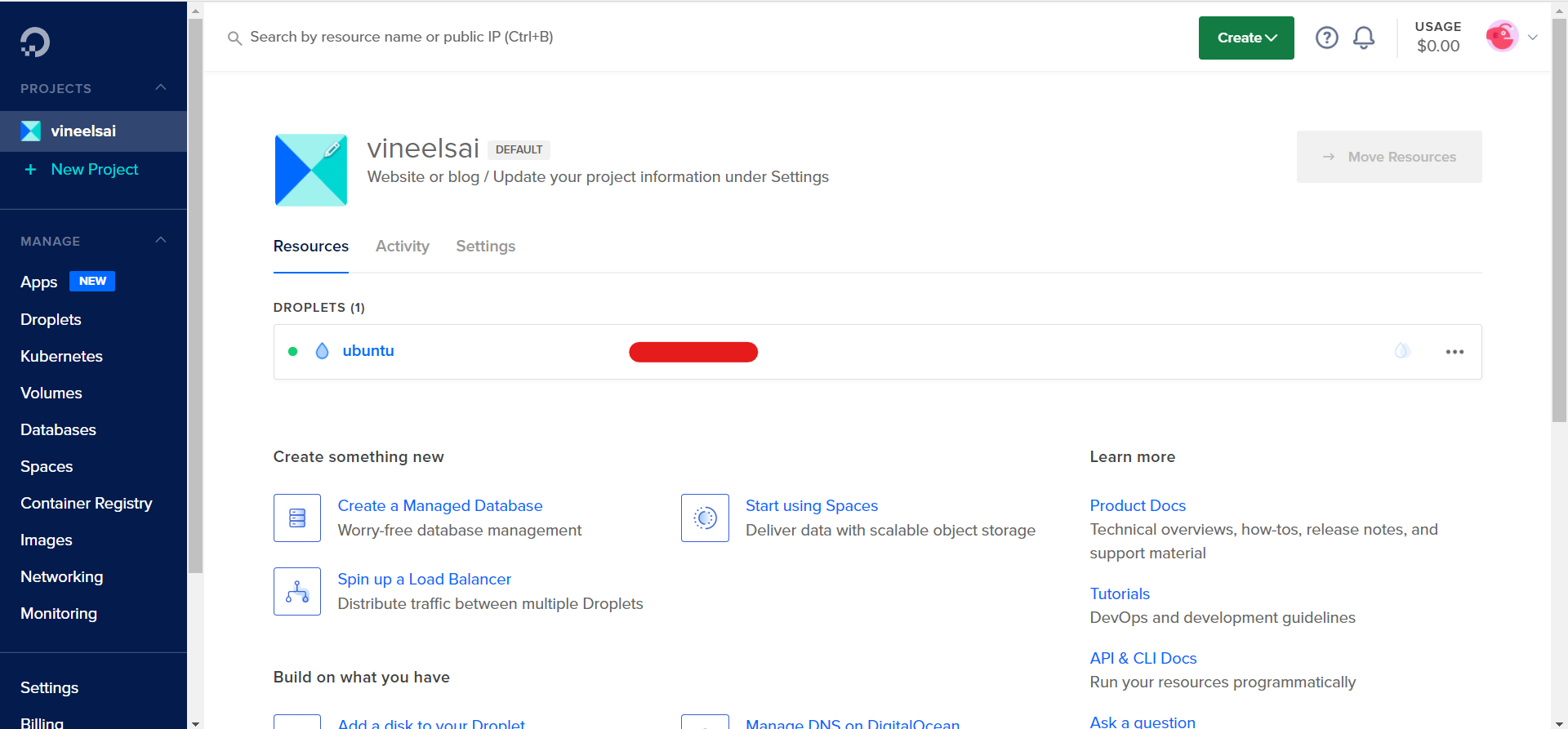Screen dimensions: 1568x729
Task: Click the ubuntu droplet link
Action: (367, 351)
